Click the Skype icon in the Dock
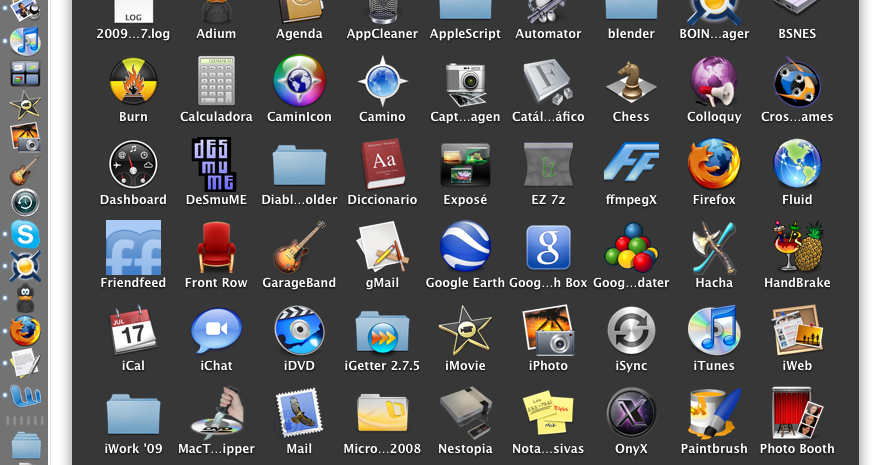 point(25,234)
